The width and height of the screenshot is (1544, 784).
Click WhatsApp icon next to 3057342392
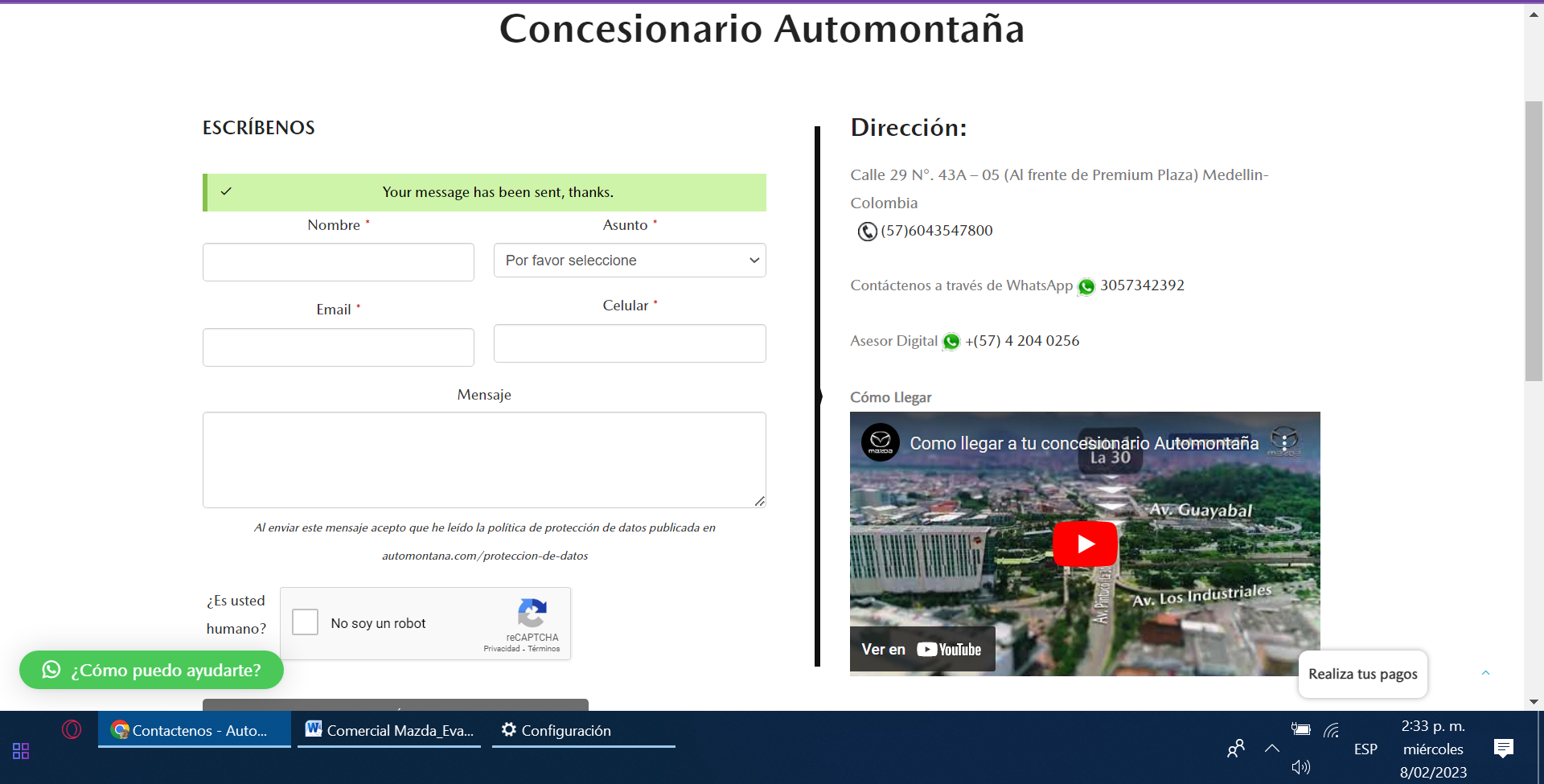pos(1086,286)
